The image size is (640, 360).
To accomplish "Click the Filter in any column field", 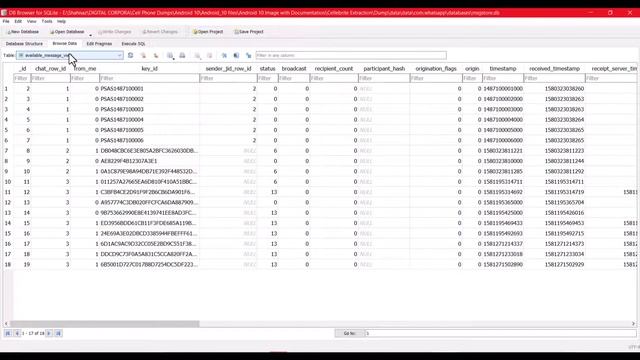I will [351, 56].
